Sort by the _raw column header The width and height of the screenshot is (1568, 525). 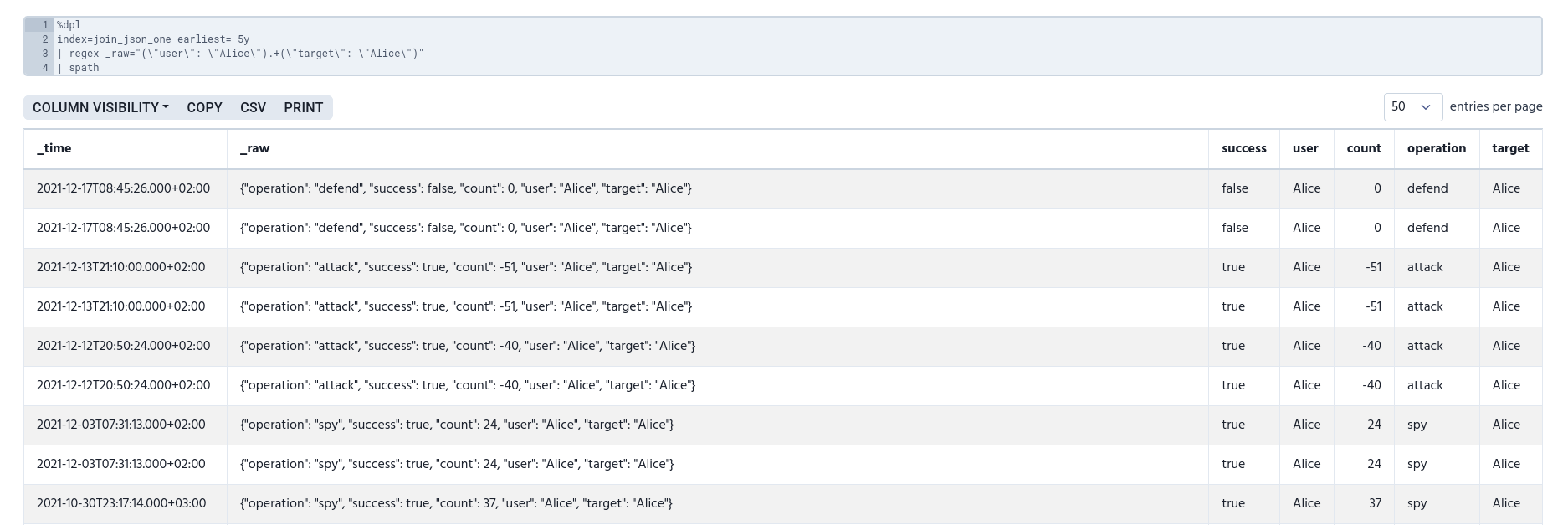(x=255, y=148)
